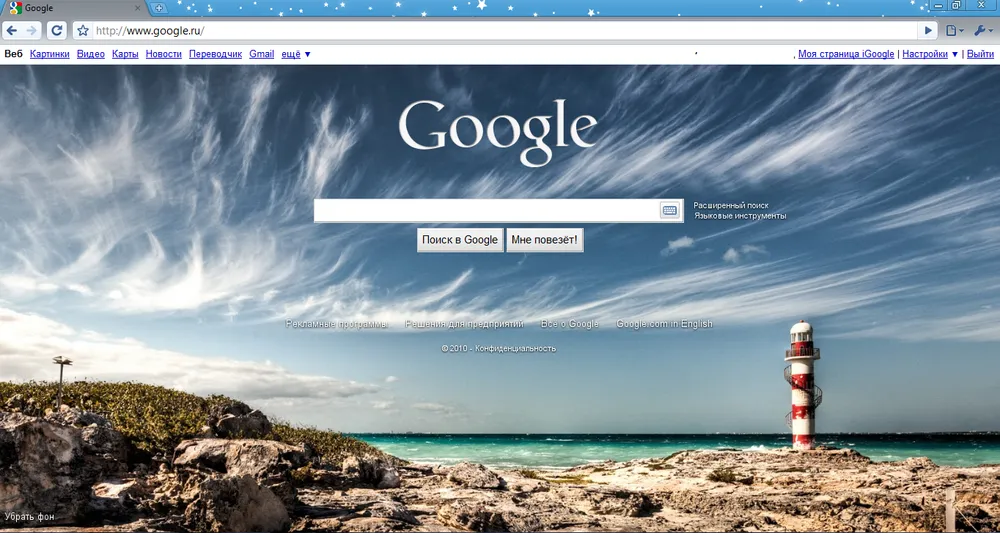Open a new tab with the plus button
The image size is (1000, 533).
(159, 8)
